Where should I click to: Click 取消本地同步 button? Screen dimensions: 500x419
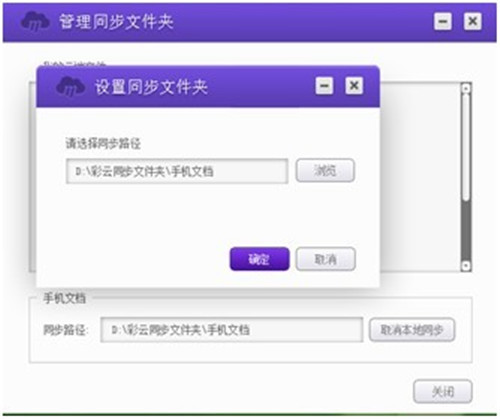(412, 330)
